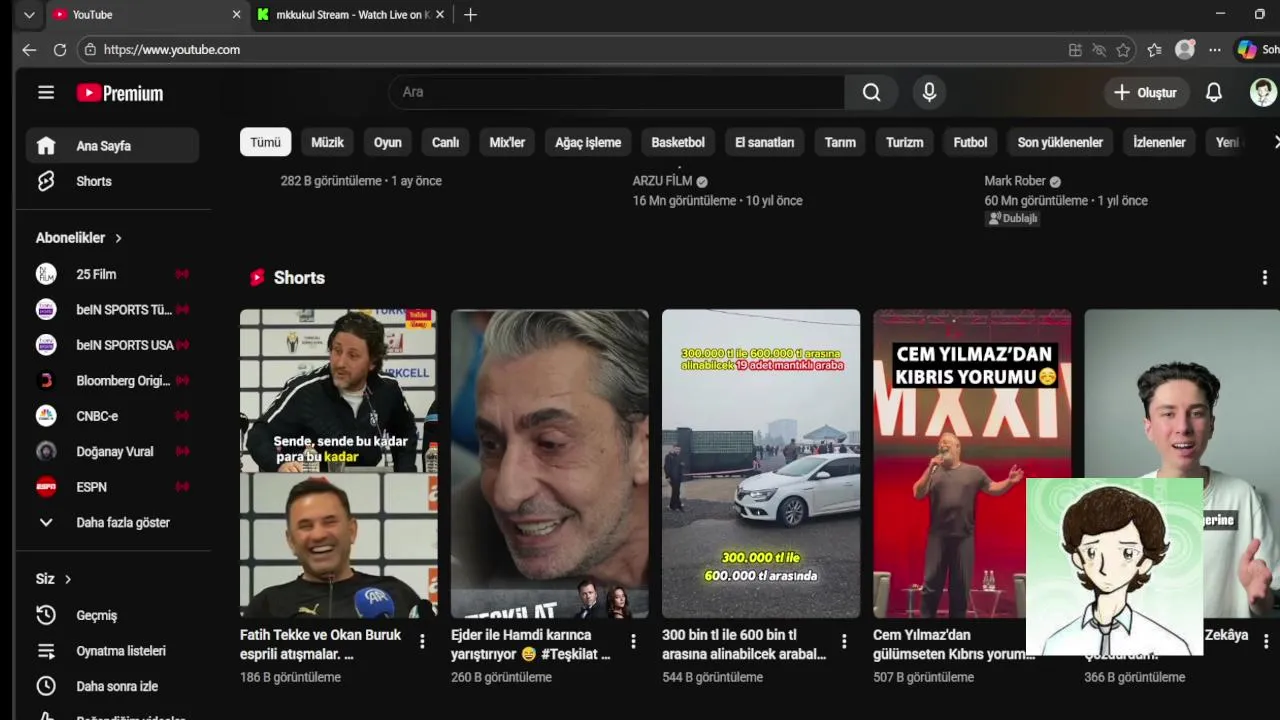Open Daha sonra izle list
1280x720 pixels.
tap(113, 686)
